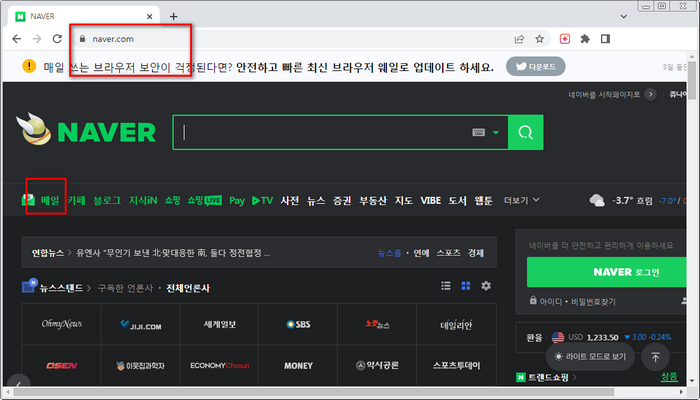The image size is (700, 400).
Task: Open 쇼핑LIVE in the service menu
Action: pos(204,200)
